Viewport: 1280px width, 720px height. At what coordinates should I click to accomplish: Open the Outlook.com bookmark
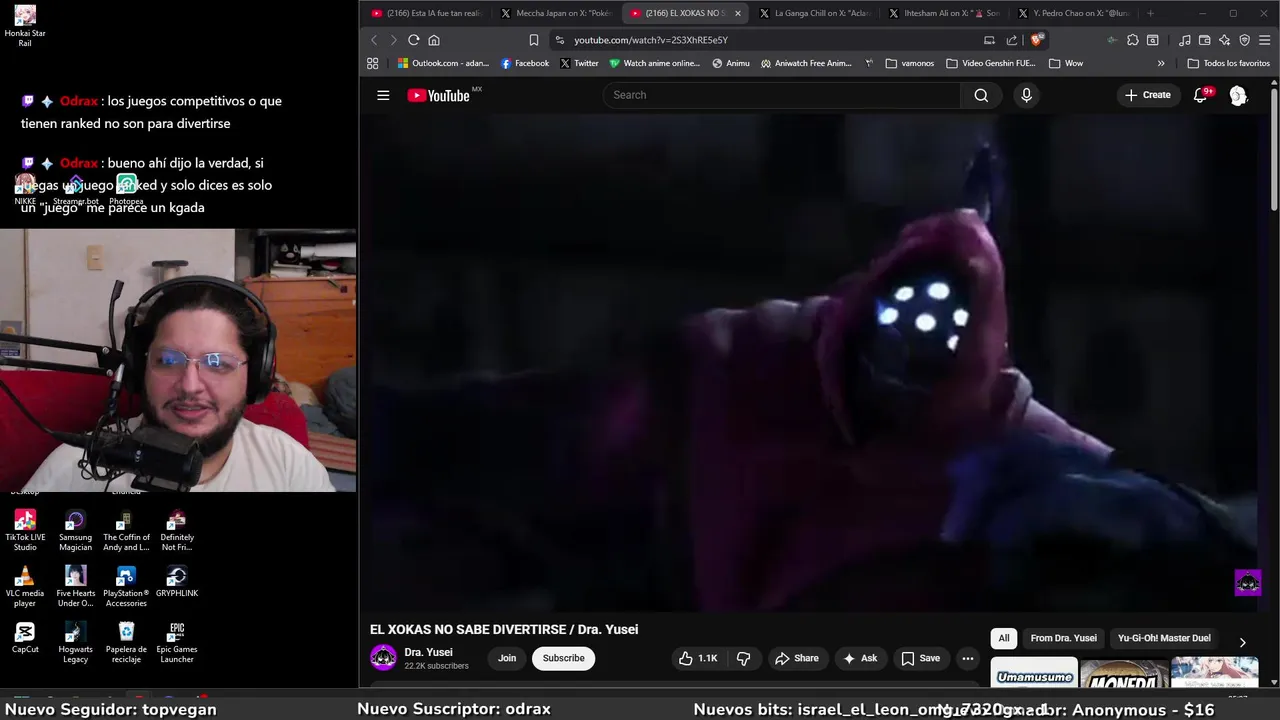point(443,63)
